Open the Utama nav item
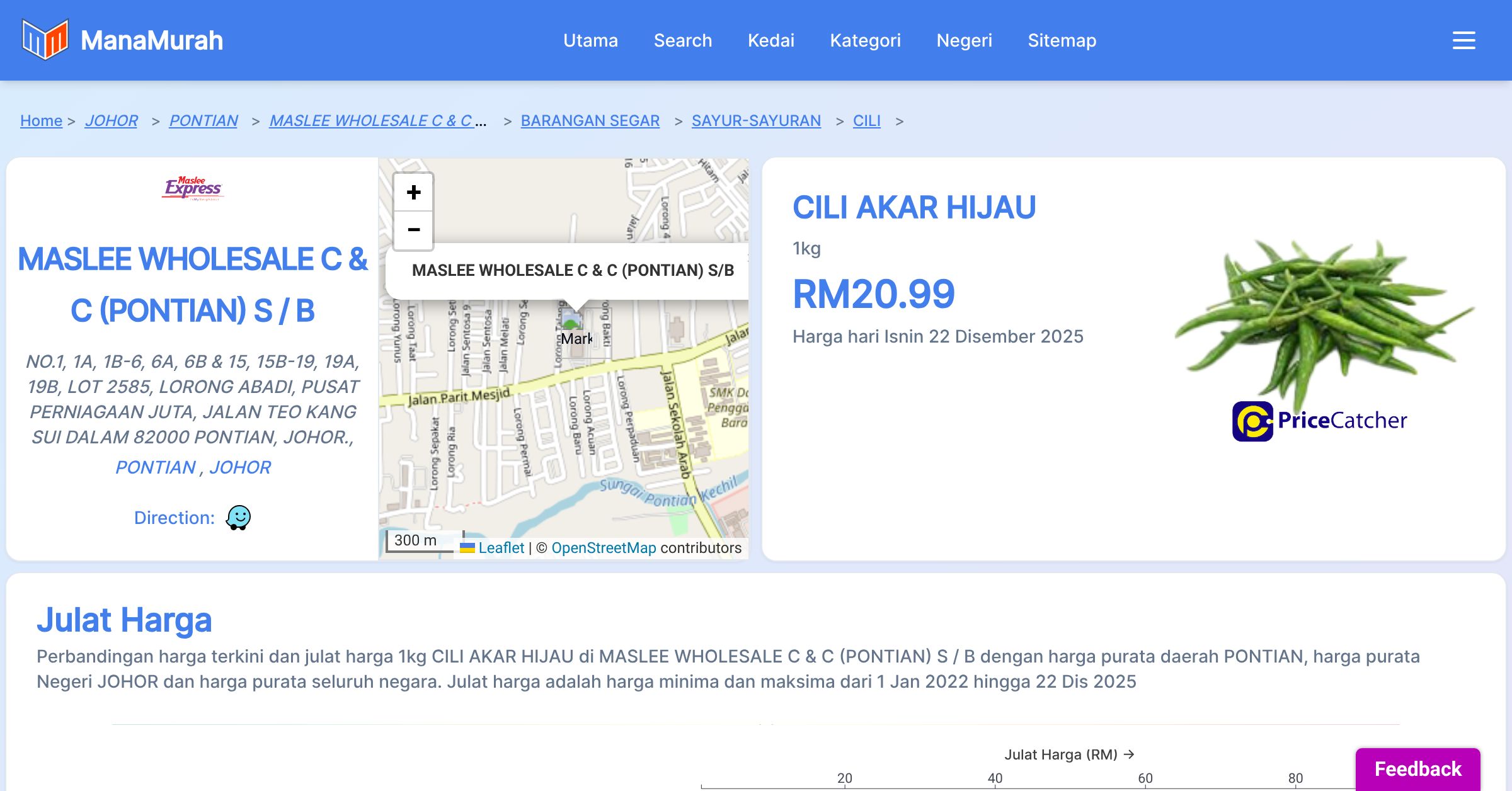This screenshot has width=1512, height=791. (590, 40)
